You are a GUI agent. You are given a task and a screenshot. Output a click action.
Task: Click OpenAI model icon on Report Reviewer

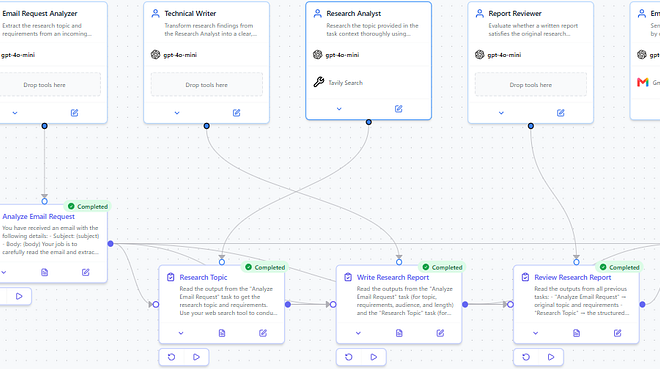click(x=479, y=55)
